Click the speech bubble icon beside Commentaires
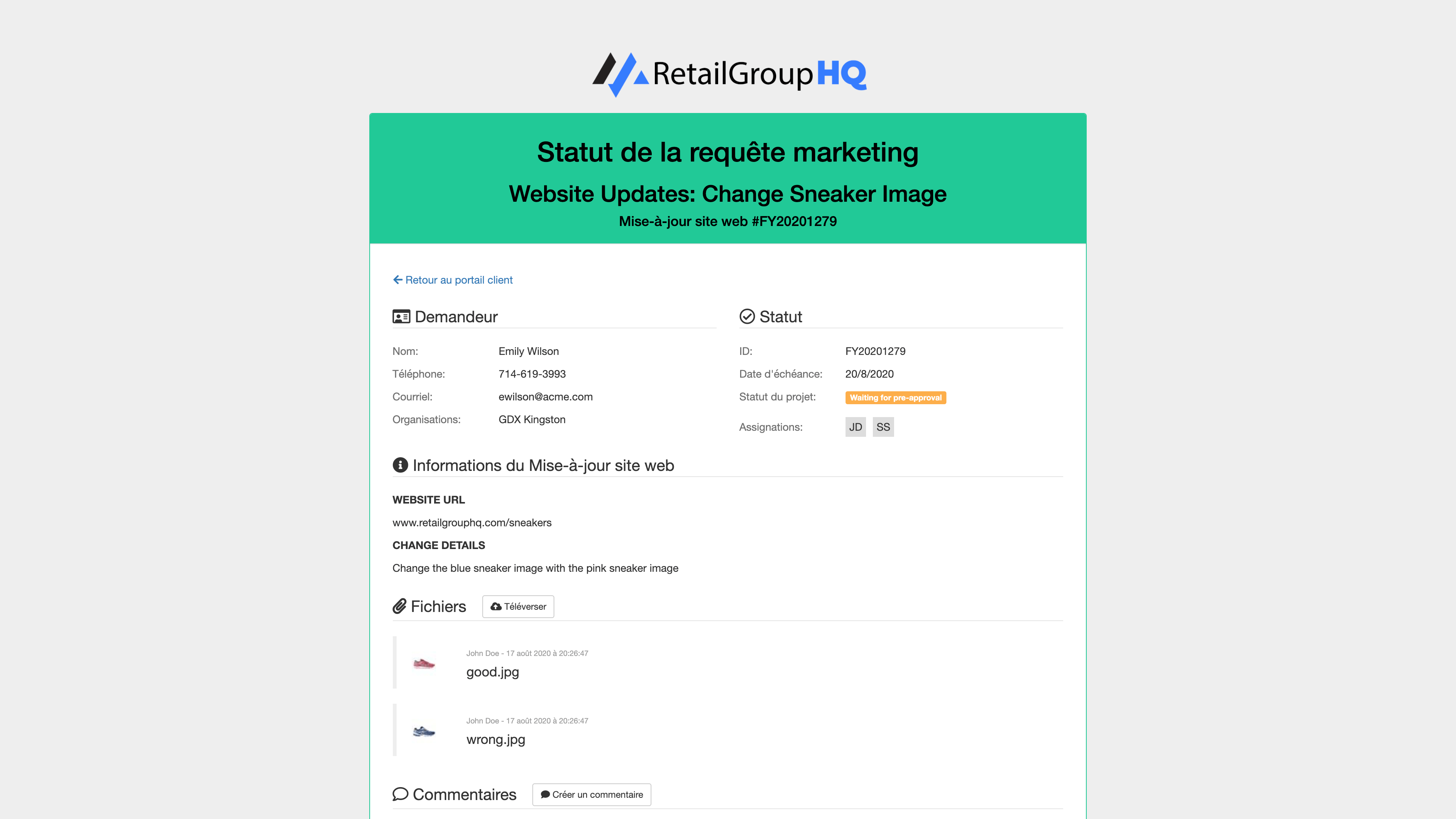 401,794
